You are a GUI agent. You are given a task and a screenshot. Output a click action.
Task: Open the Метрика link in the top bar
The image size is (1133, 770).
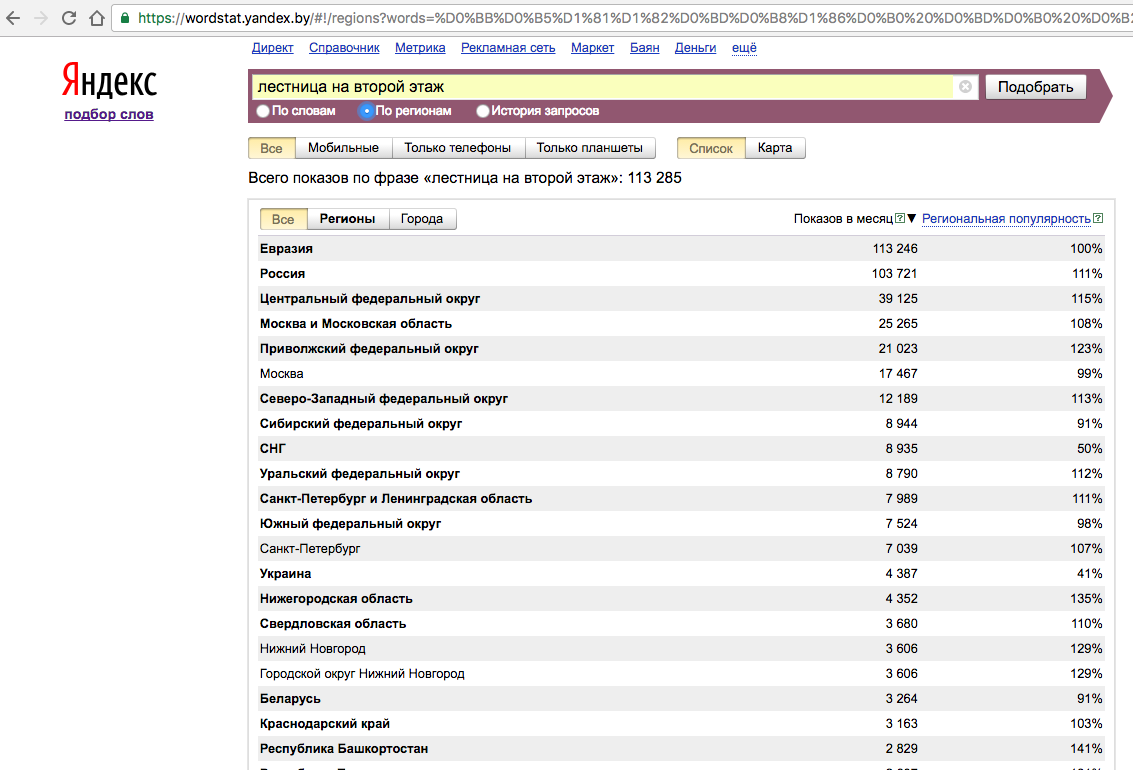(x=420, y=48)
